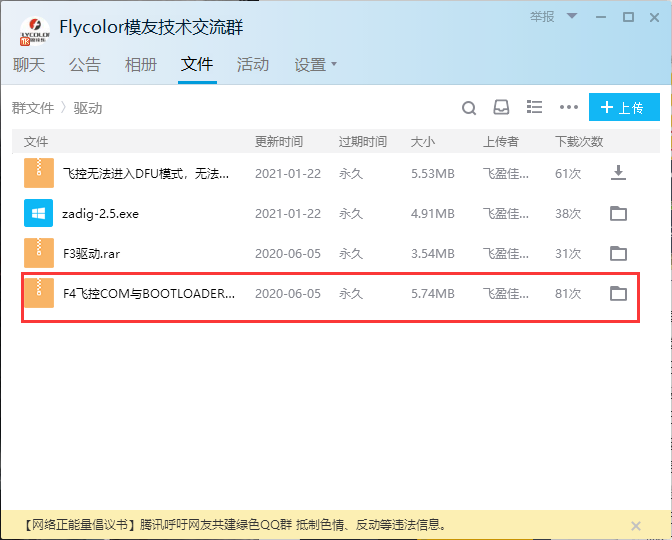Click the 上传者 column header
Screen dimensions: 672x540
coord(501,141)
